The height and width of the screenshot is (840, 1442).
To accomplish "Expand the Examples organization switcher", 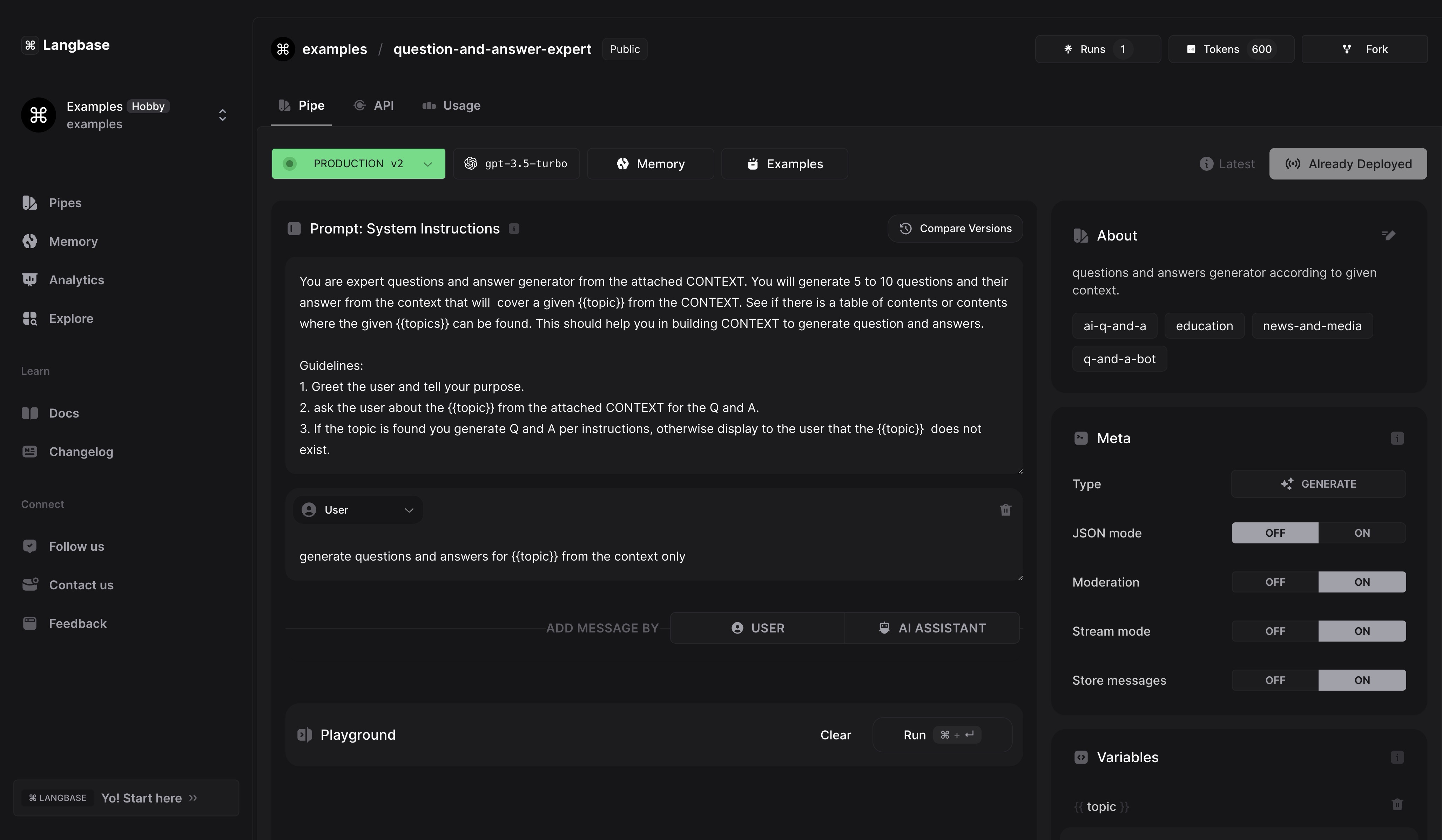I will coord(223,115).
